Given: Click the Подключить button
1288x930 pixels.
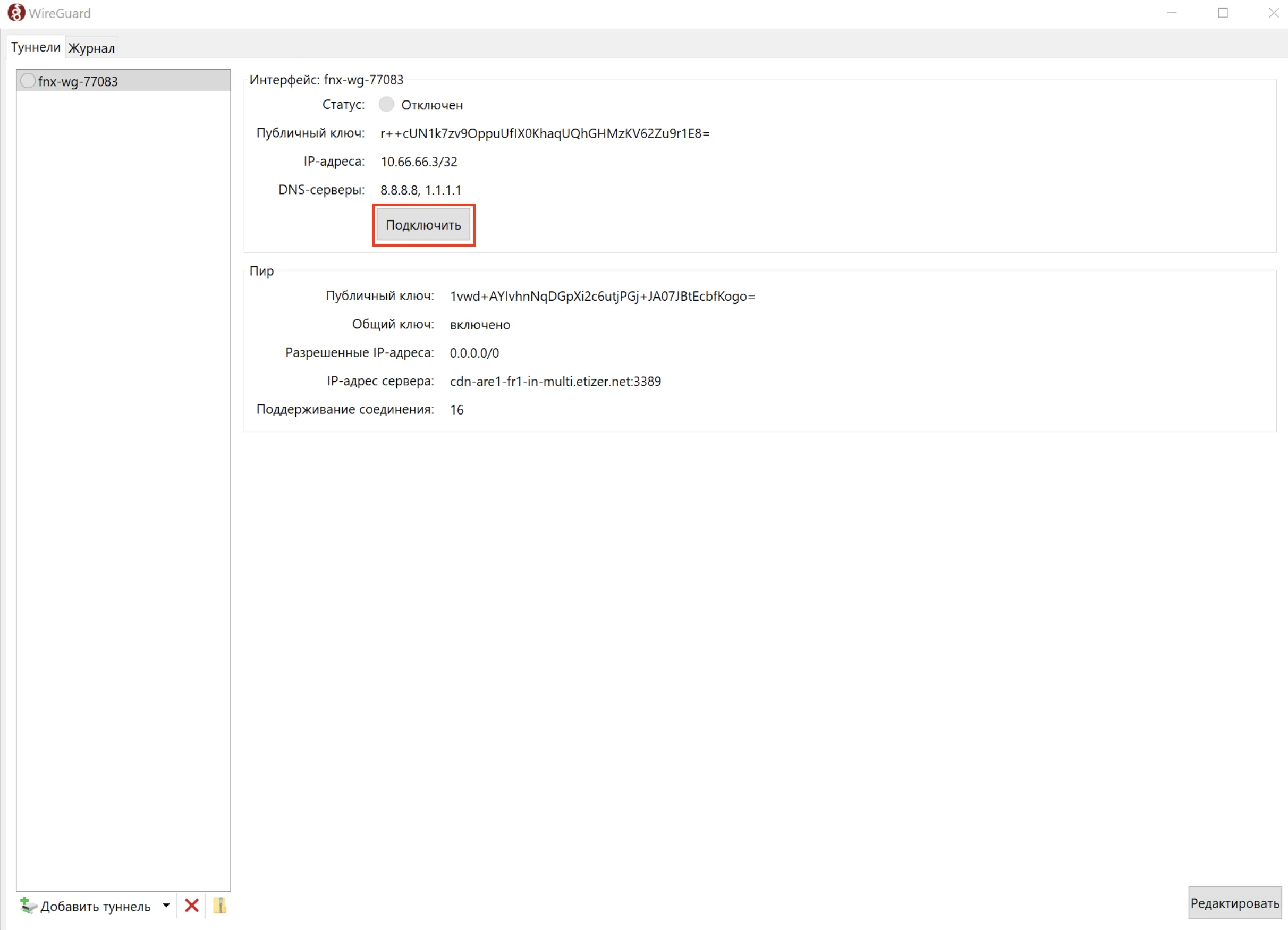Looking at the screenshot, I should [423, 225].
